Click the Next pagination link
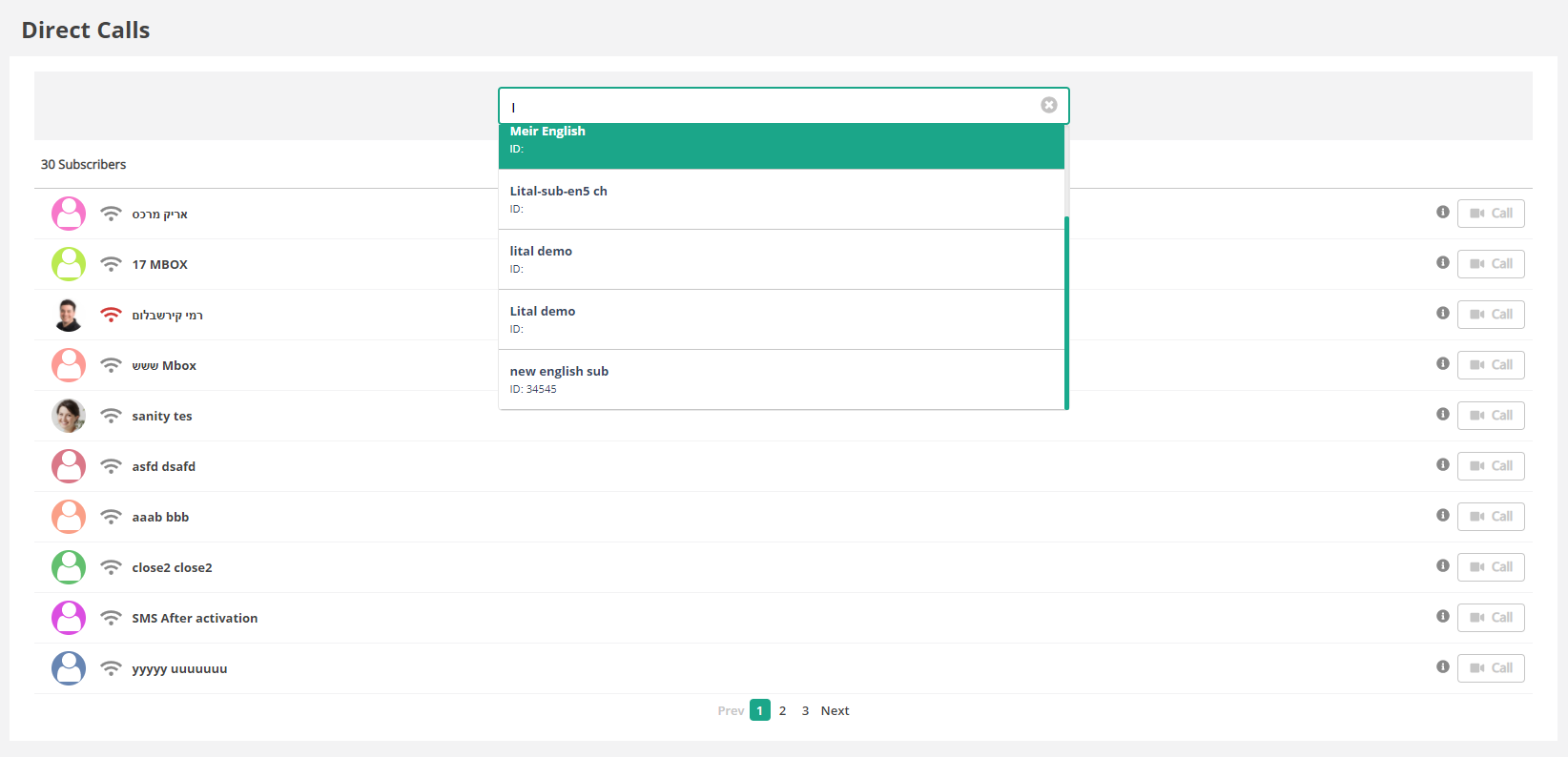Screen dimensions: 1568x757 coord(835,710)
